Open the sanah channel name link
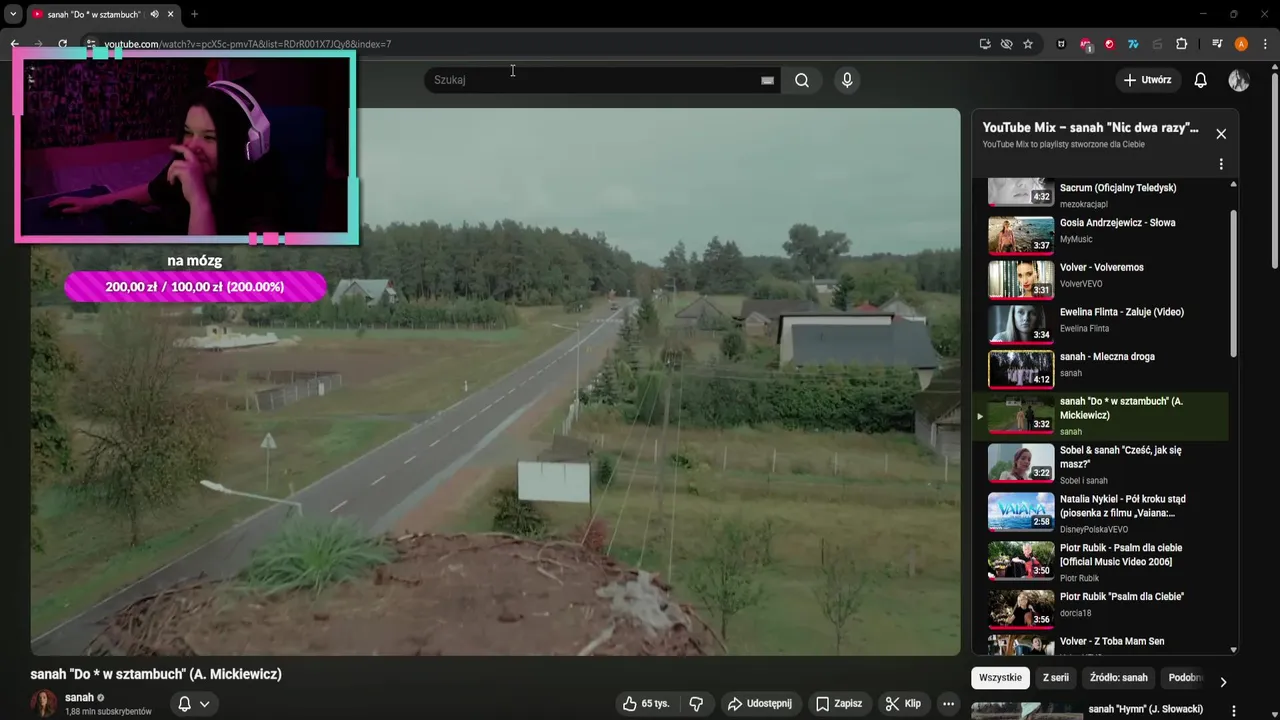 [x=79, y=697]
